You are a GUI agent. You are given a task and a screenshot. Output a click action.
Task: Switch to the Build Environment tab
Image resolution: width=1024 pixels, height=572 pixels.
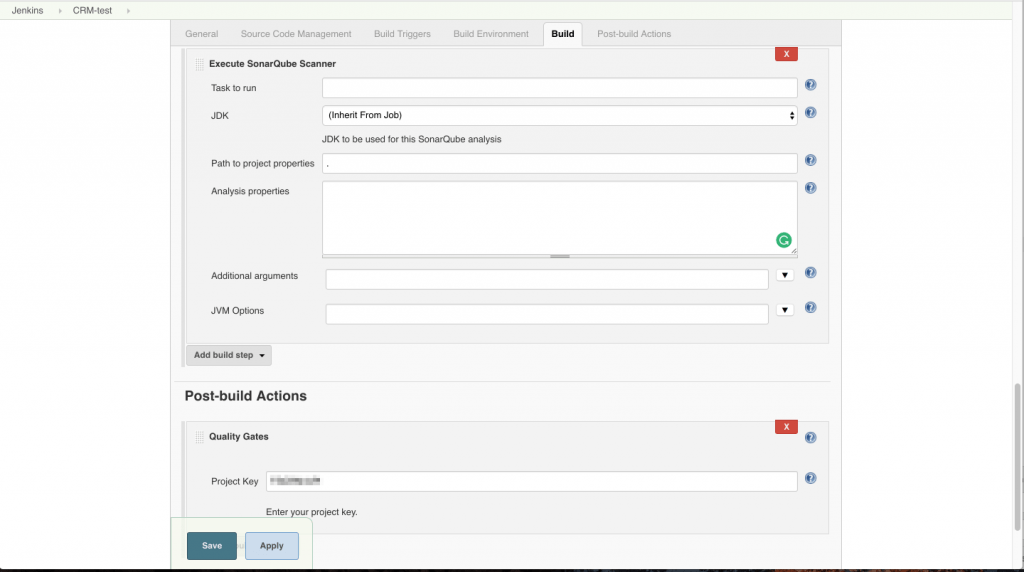tap(491, 34)
